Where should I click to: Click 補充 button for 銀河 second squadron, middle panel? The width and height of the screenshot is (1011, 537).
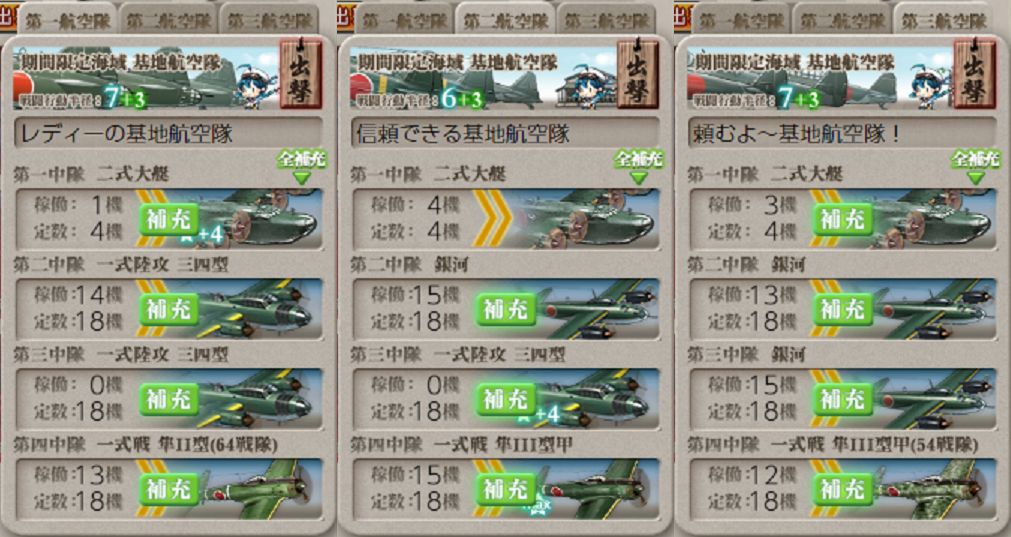[506, 310]
